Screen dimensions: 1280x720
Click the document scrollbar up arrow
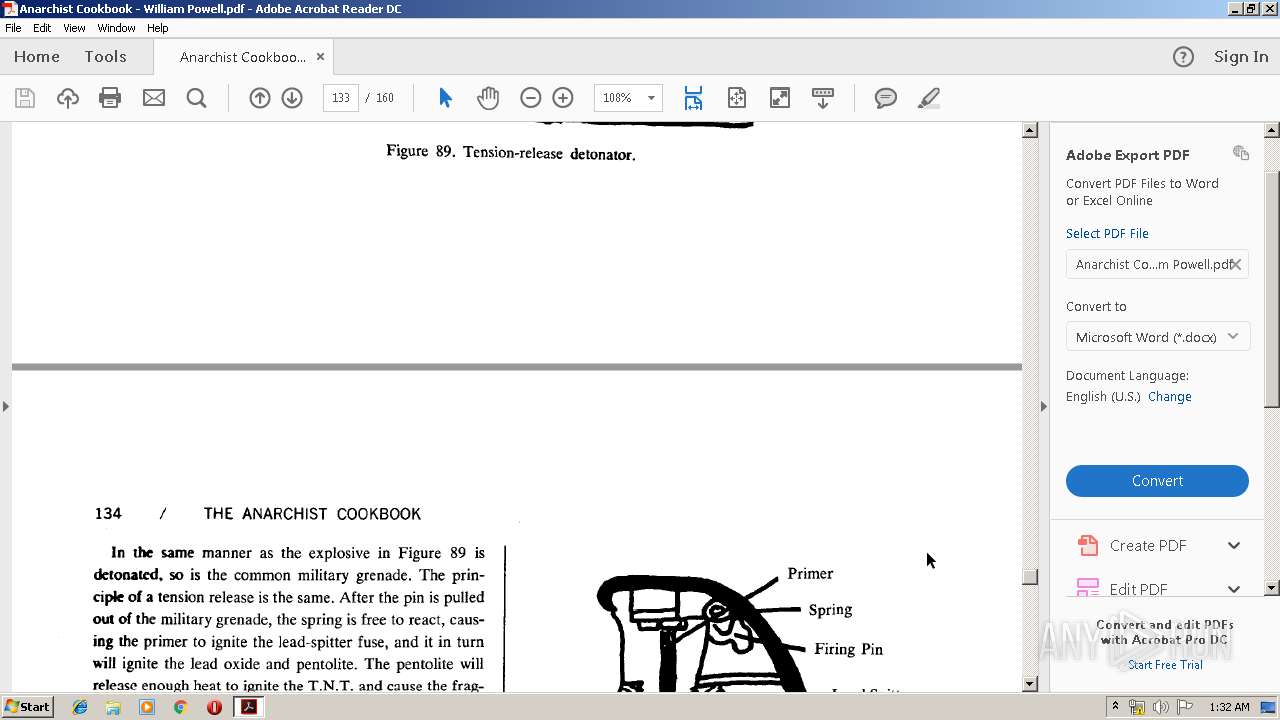[x=1030, y=130]
